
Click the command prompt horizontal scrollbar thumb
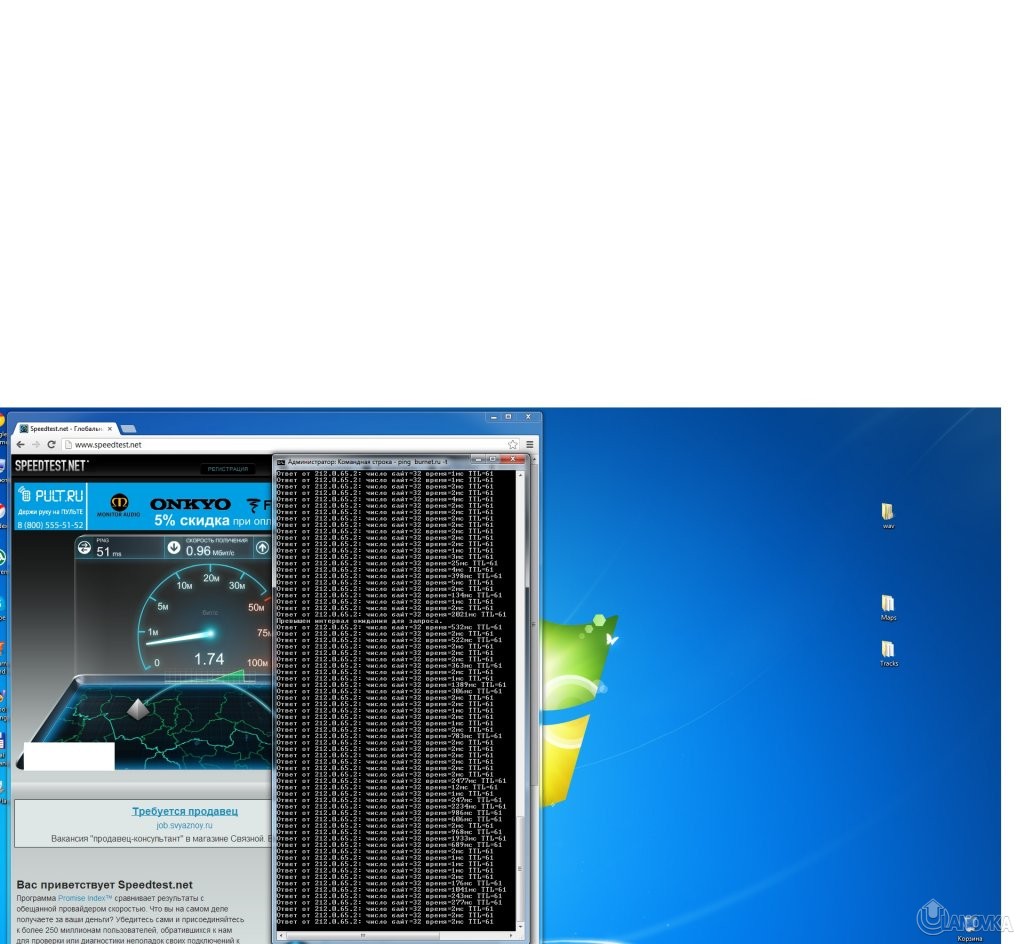(361, 936)
